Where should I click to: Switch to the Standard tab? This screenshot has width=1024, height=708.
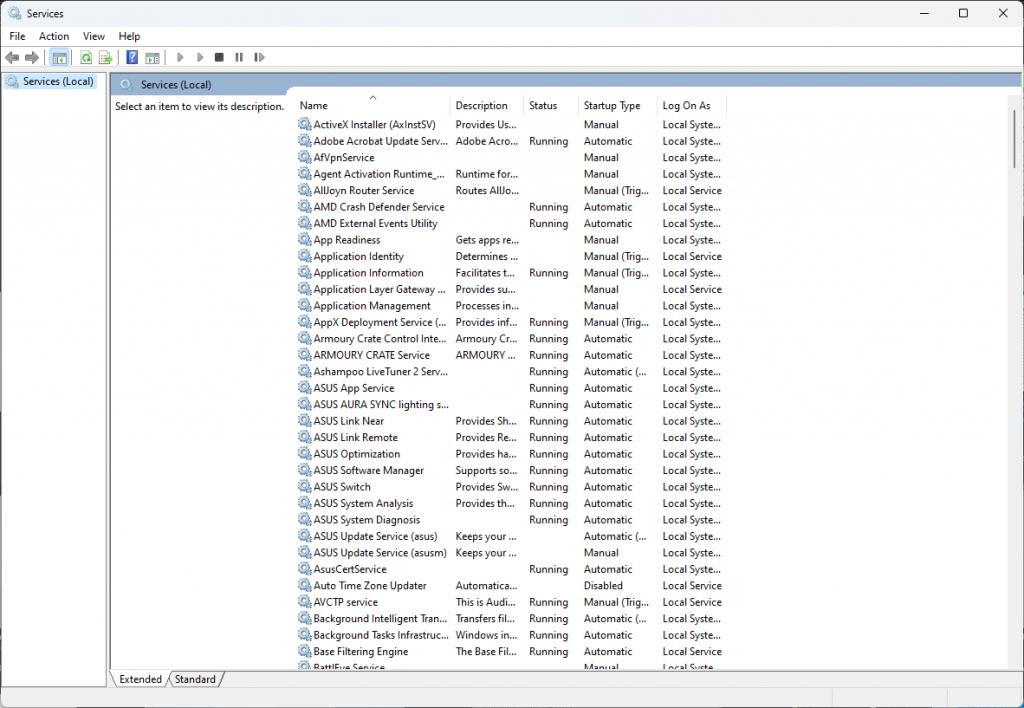[x=195, y=679]
